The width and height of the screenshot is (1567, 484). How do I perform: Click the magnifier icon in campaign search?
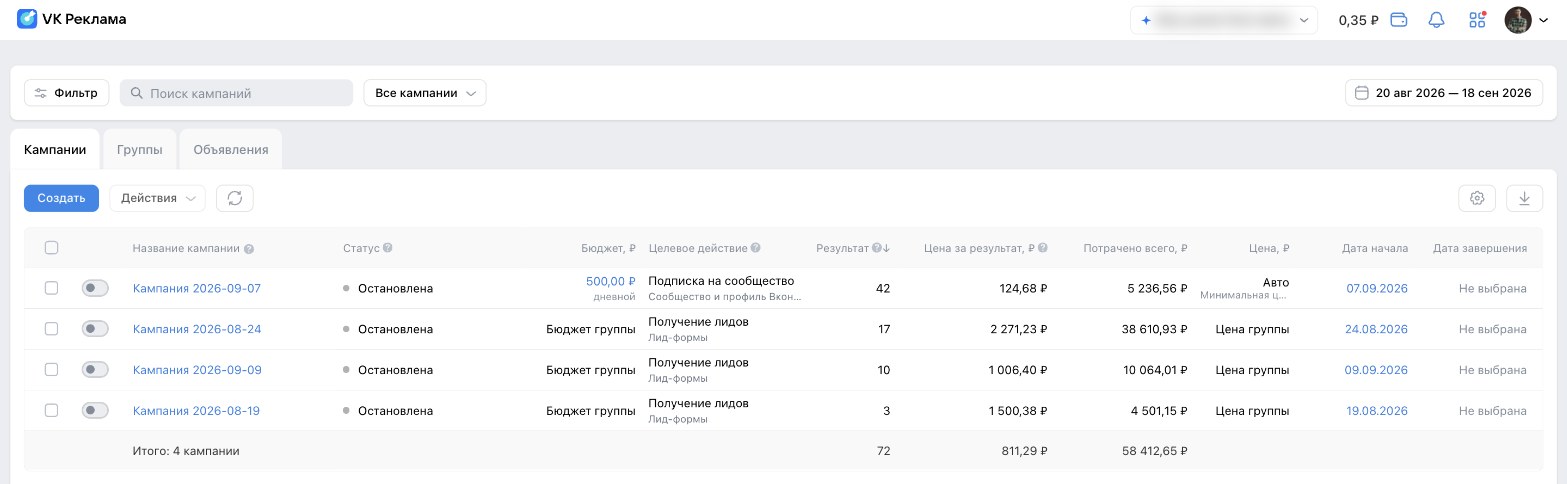(x=137, y=93)
